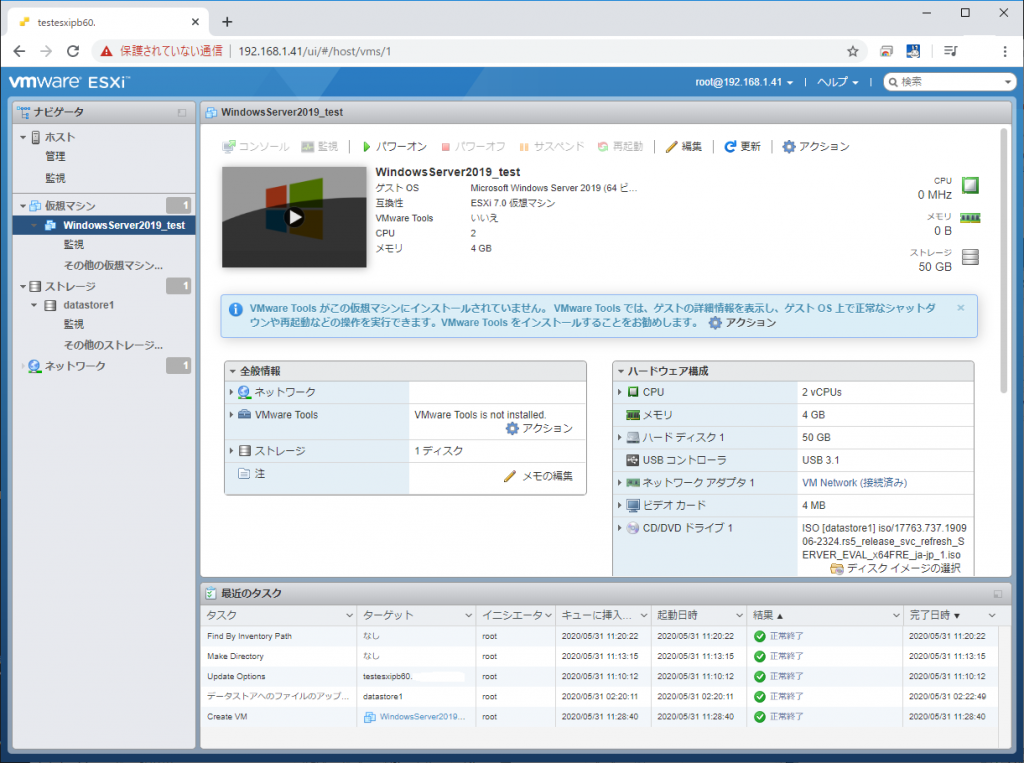Reload the browser page

(x=73, y=51)
